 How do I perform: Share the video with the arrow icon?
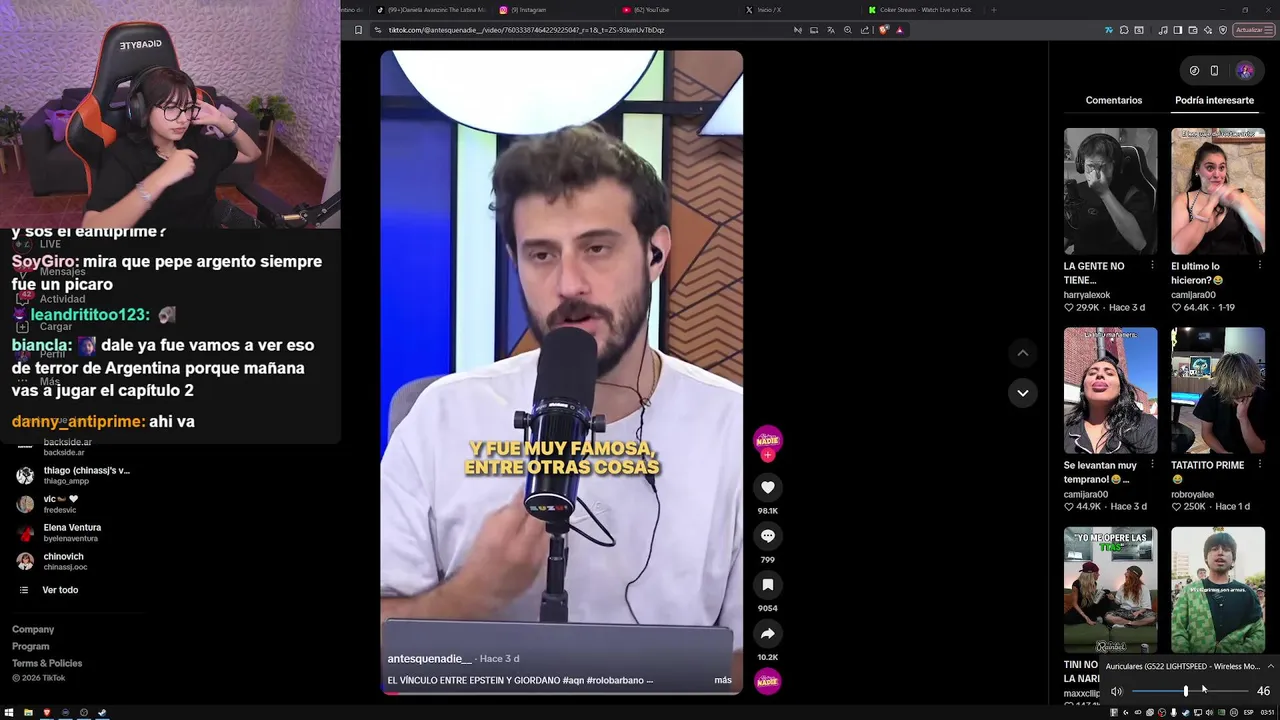[767, 633]
